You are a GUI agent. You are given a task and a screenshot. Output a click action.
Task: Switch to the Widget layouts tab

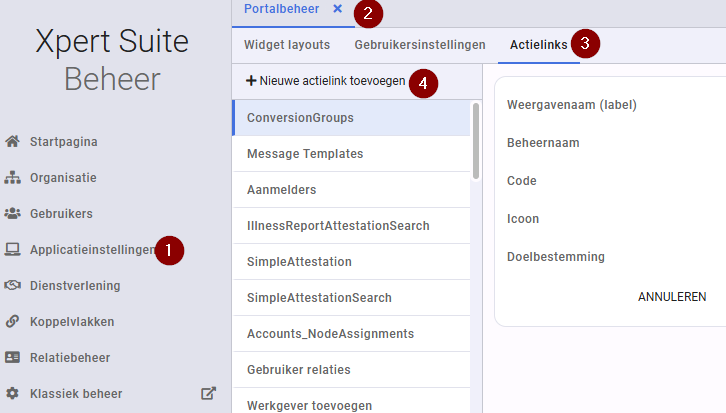[287, 44]
